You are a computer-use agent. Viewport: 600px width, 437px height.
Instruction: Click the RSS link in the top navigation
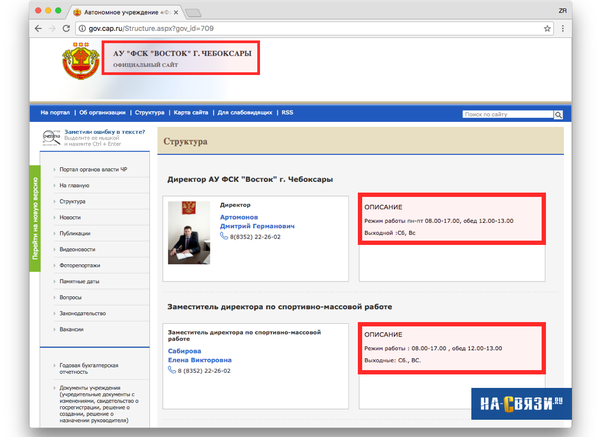[288, 113]
